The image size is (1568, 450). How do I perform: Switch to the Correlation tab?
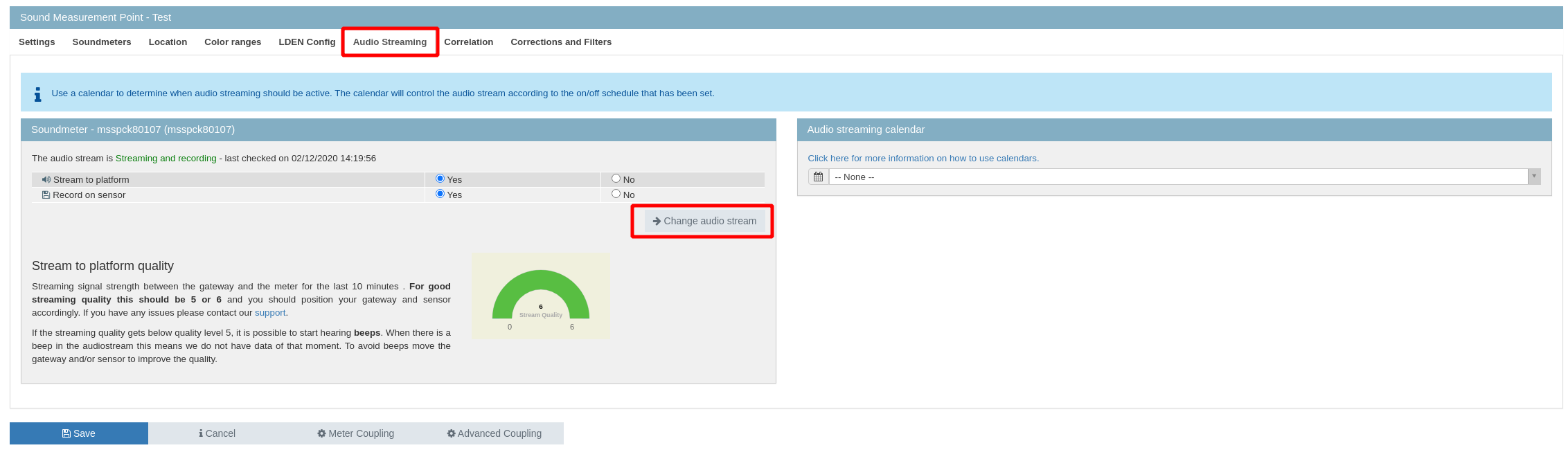tap(468, 42)
